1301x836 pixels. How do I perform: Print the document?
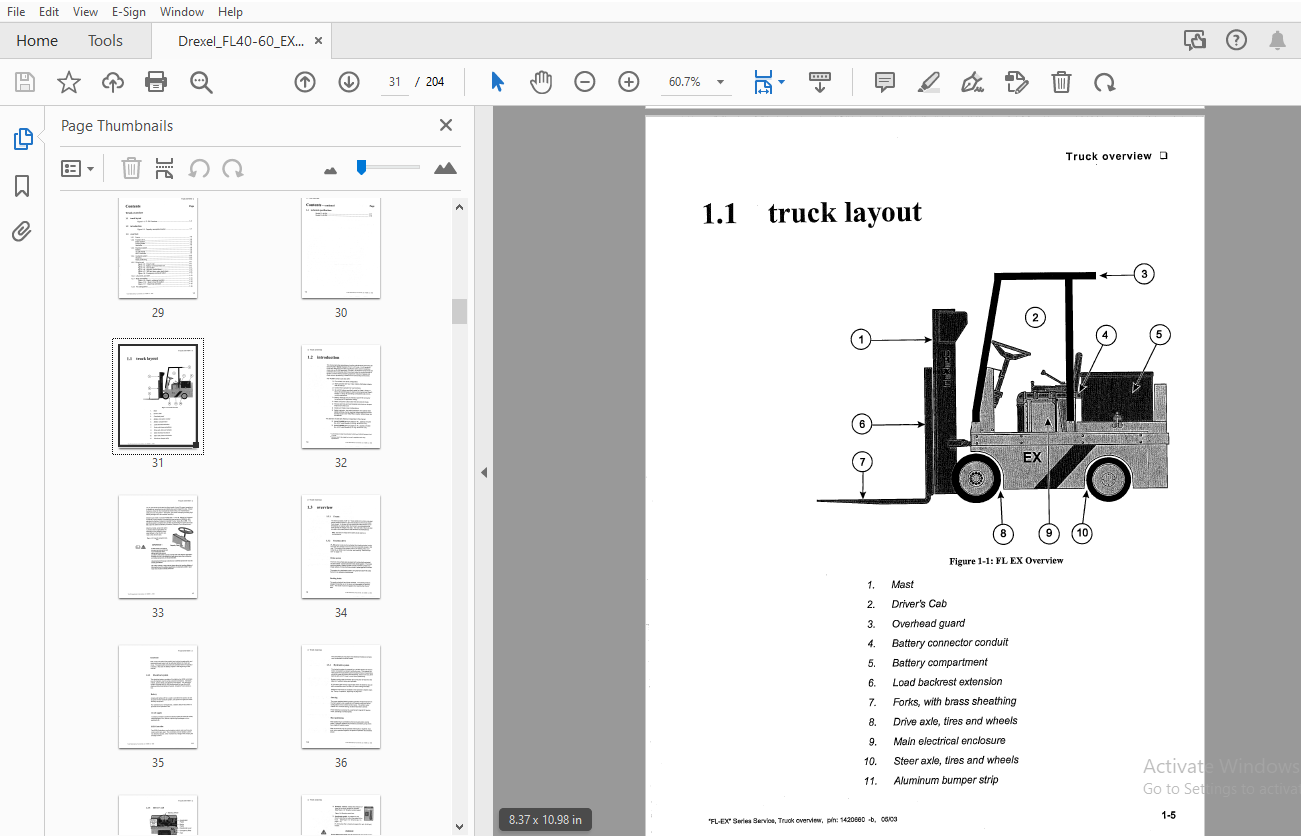[156, 82]
